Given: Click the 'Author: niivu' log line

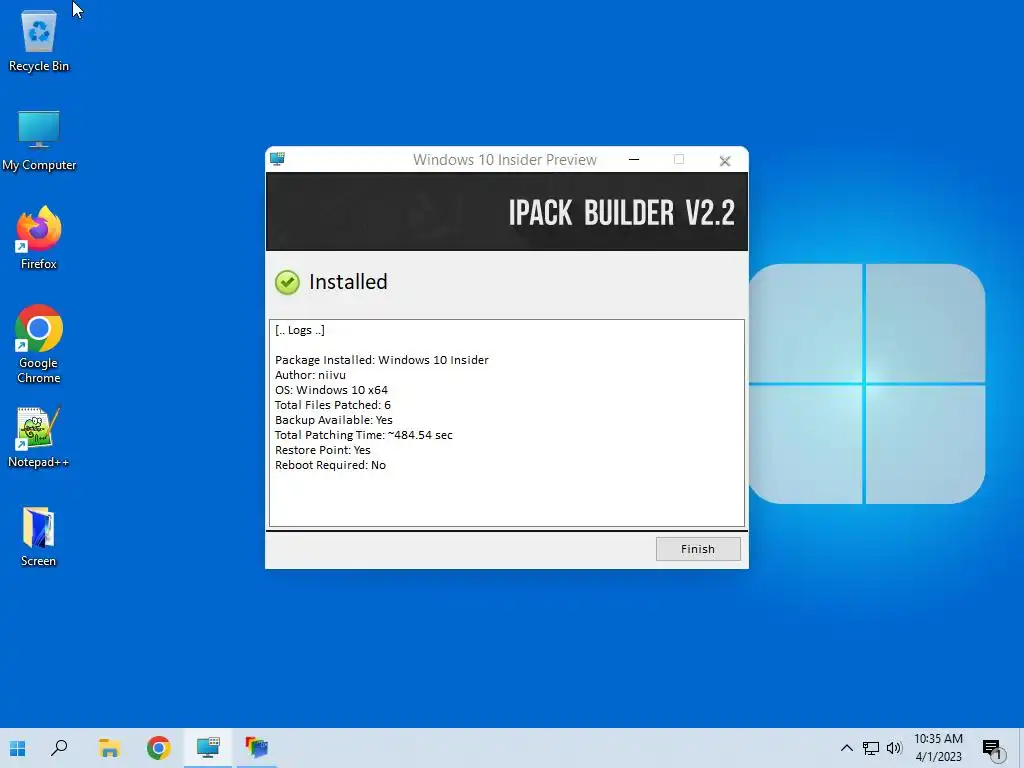Looking at the screenshot, I should 310,375.
